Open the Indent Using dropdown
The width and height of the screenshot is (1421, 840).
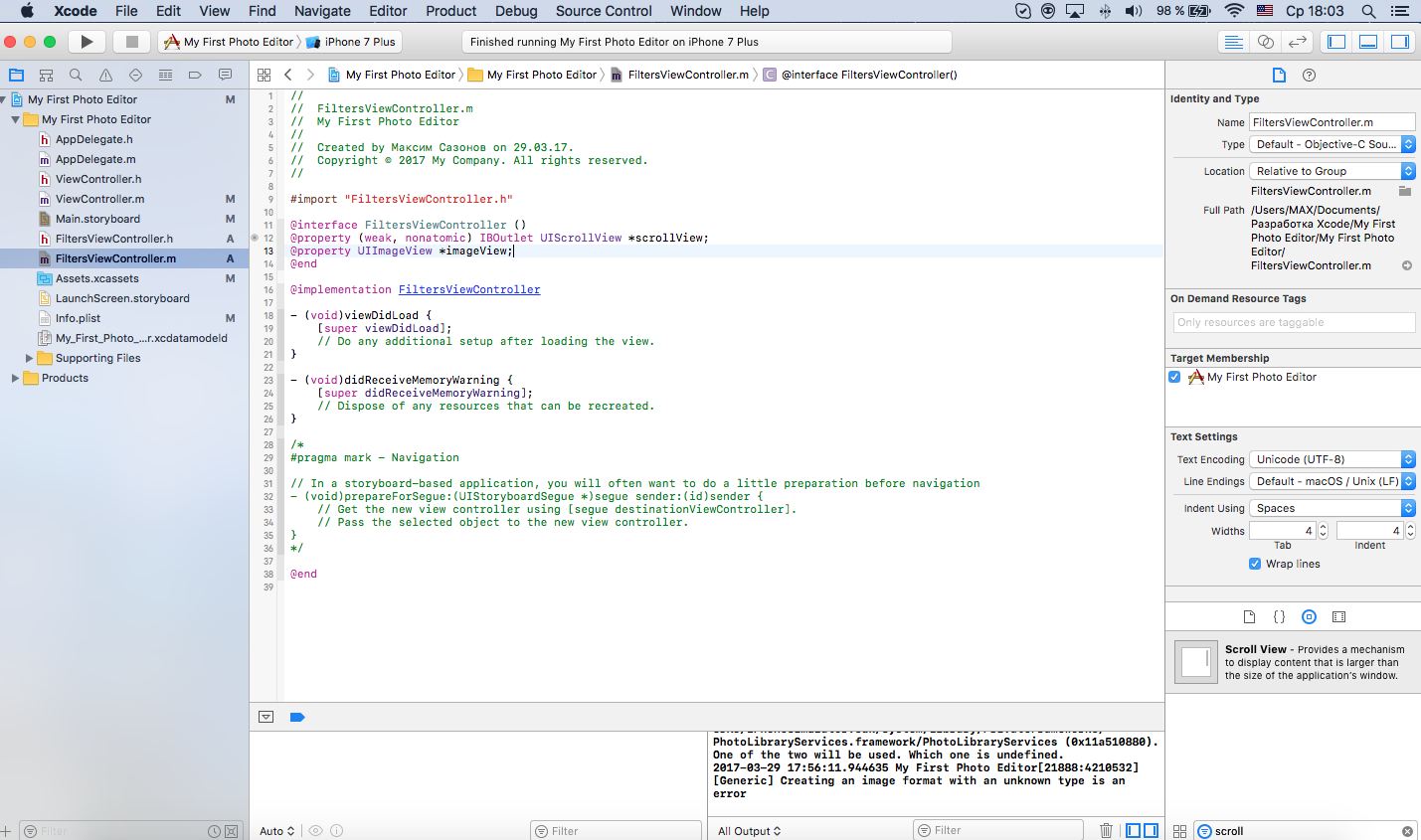(1332, 508)
